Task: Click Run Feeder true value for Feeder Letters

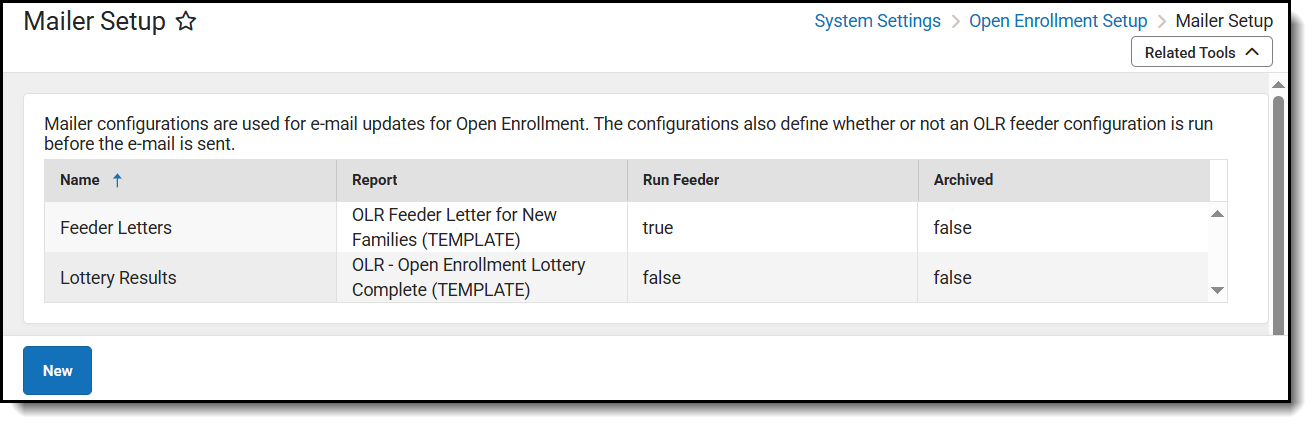Action: click(x=658, y=228)
